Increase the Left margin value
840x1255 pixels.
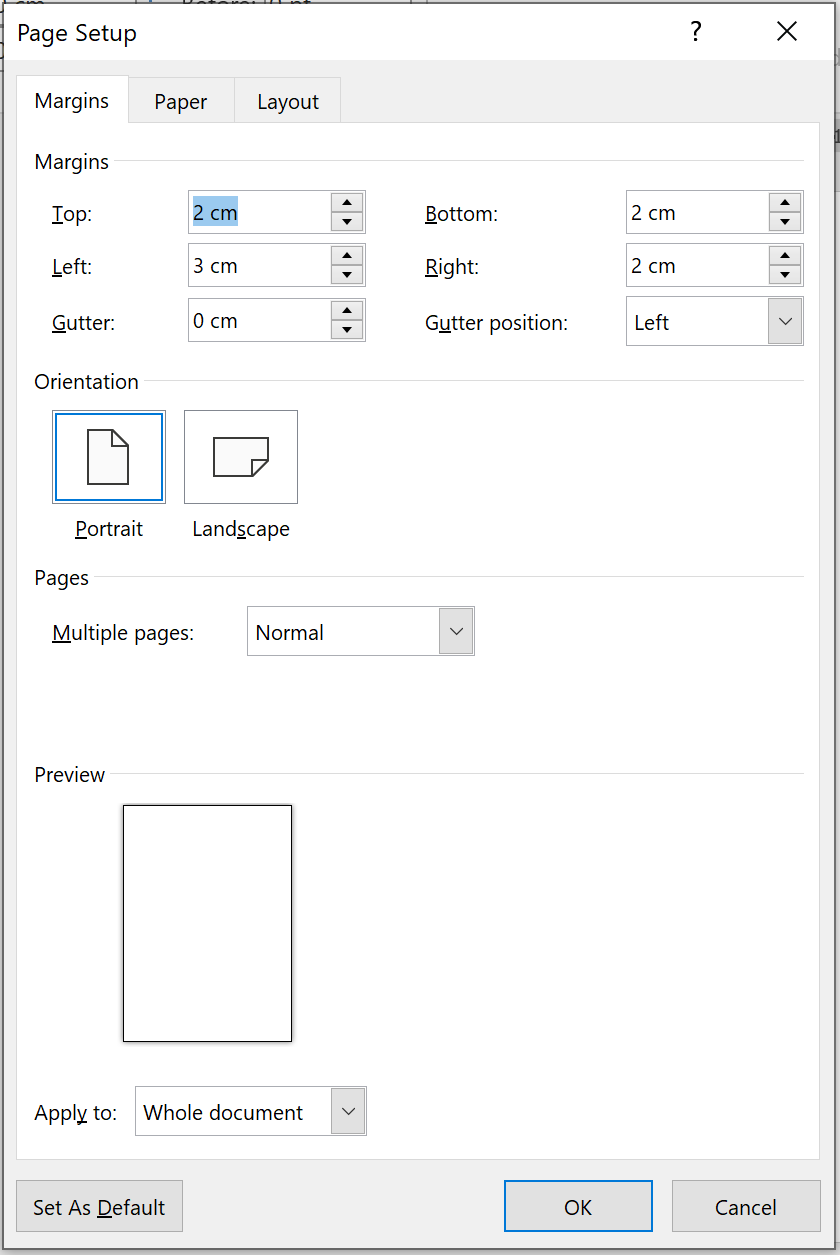[347, 255]
